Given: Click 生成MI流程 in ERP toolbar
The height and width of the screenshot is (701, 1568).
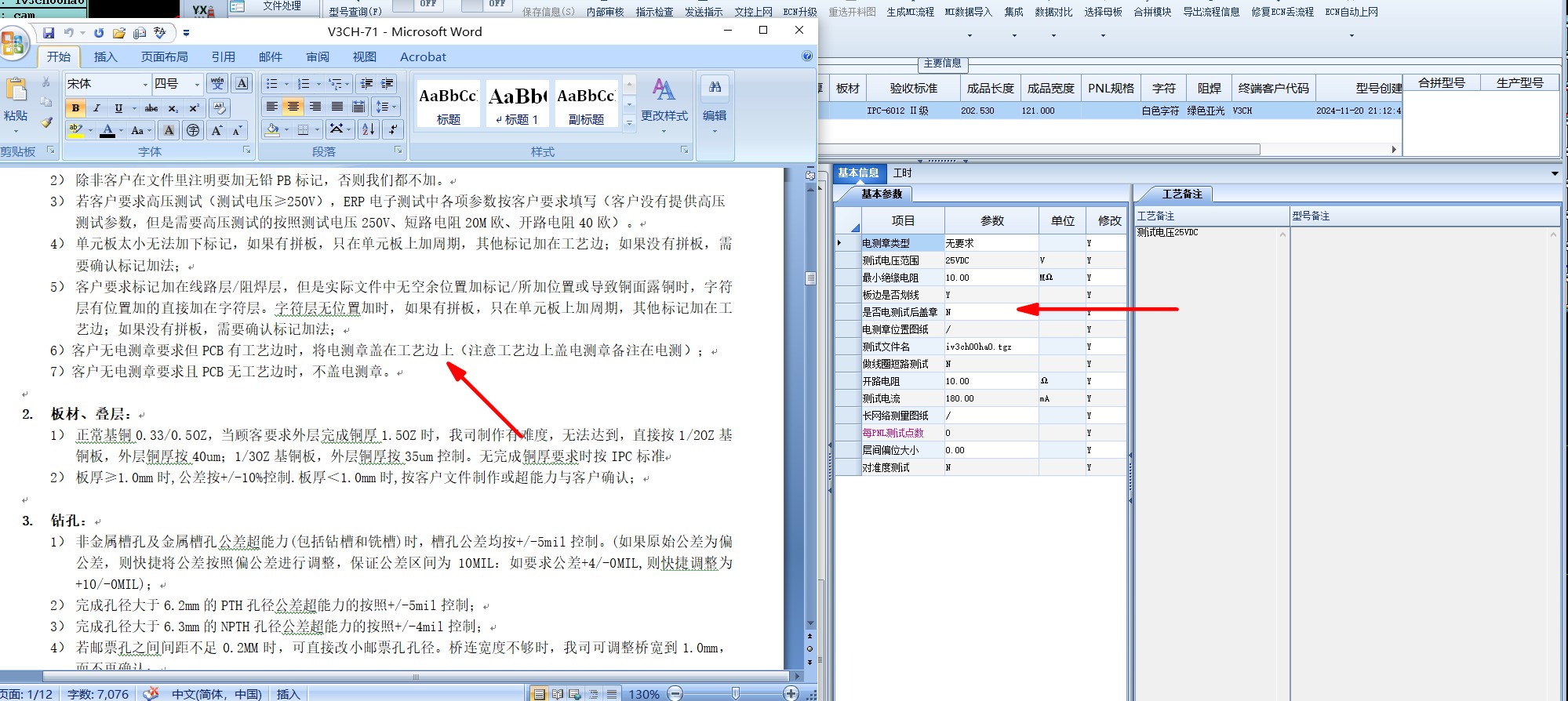Looking at the screenshot, I should point(910,12).
